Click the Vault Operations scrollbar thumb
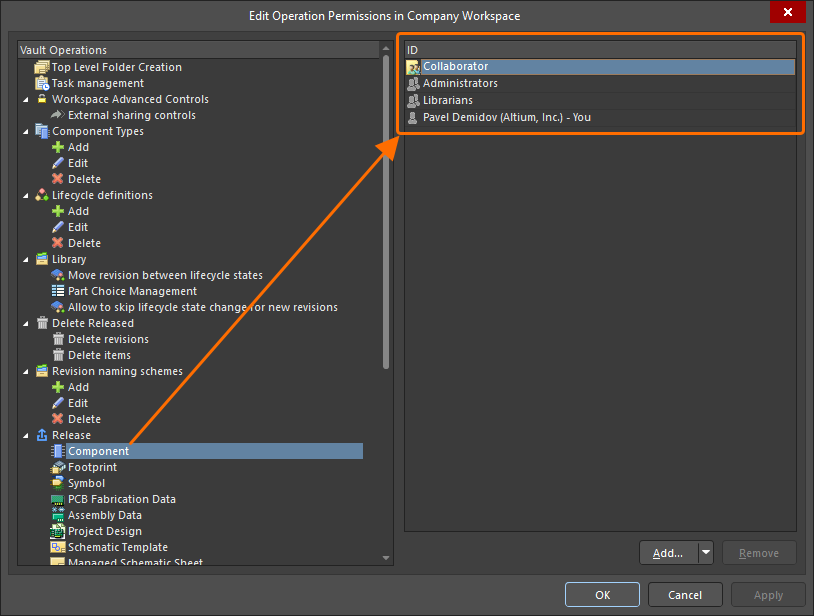 pyautogui.click(x=386, y=212)
